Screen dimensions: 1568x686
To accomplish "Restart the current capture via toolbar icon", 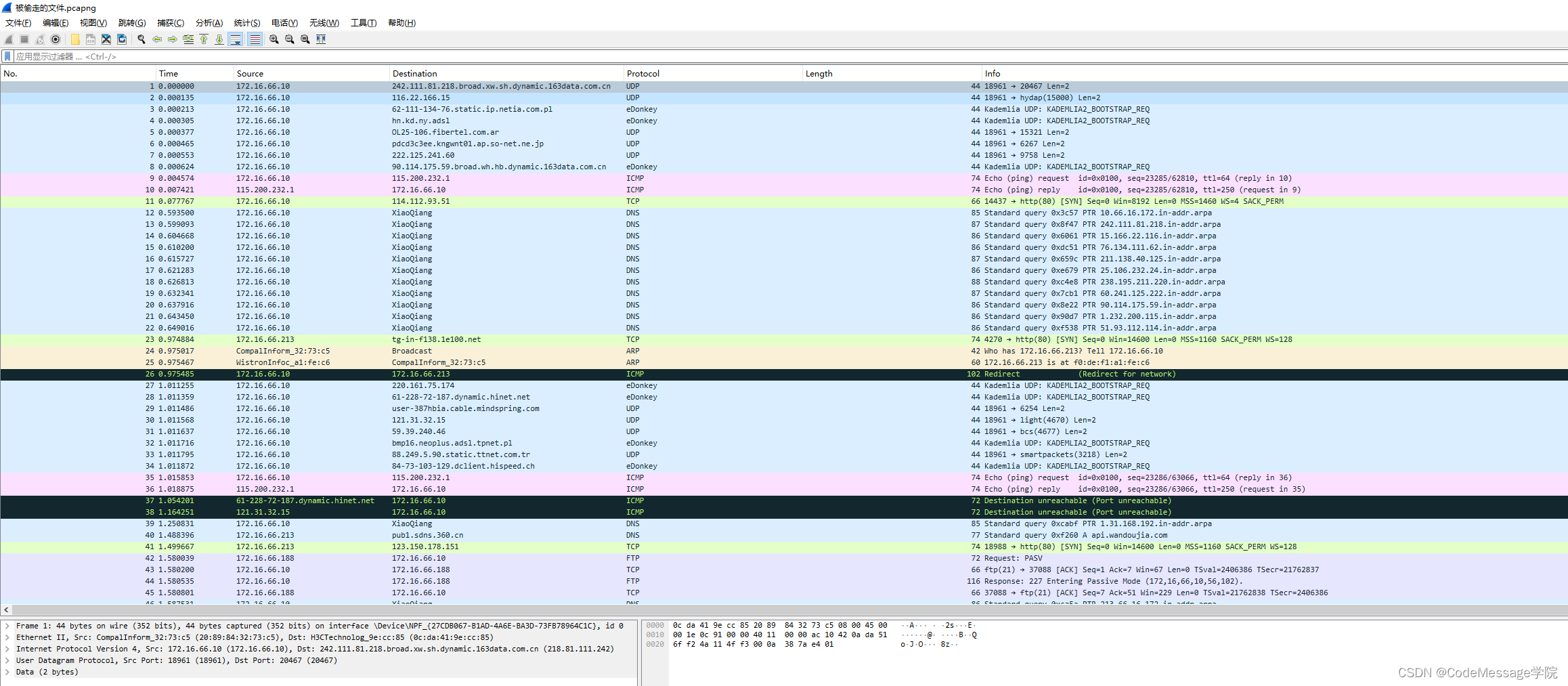I will 40,39.
